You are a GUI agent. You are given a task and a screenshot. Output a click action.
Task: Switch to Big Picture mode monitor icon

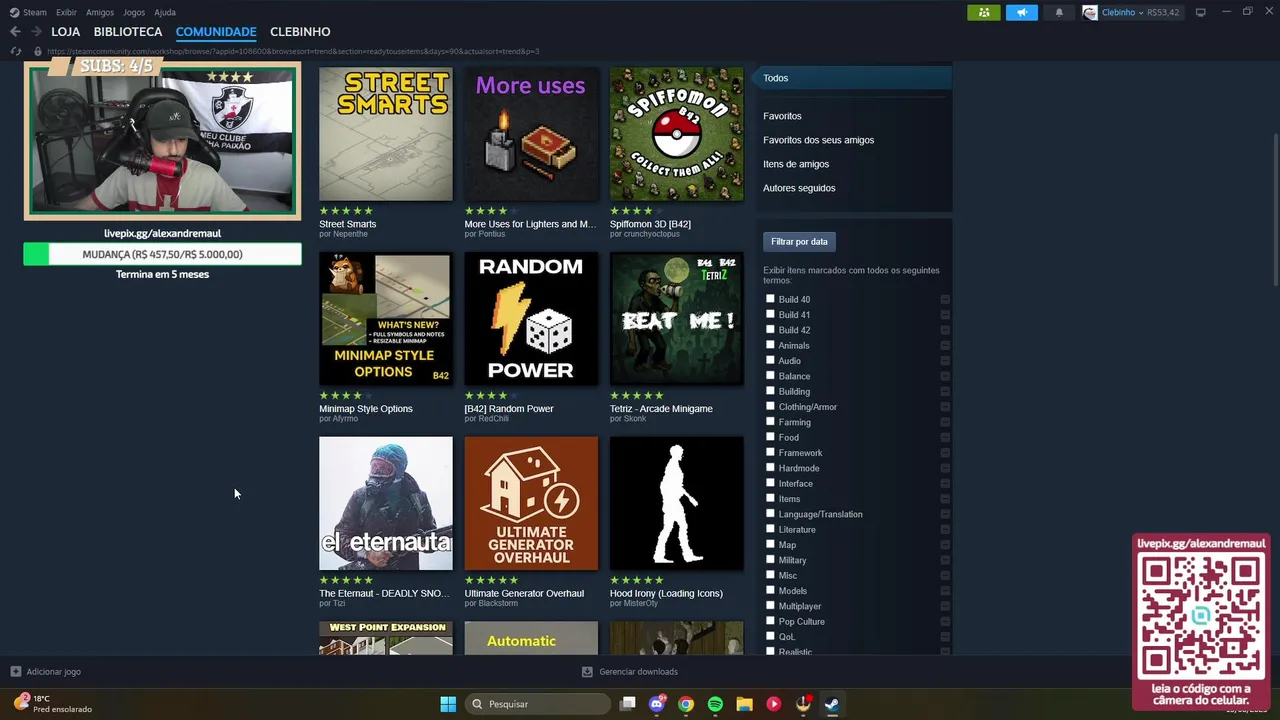click(1200, 12)
